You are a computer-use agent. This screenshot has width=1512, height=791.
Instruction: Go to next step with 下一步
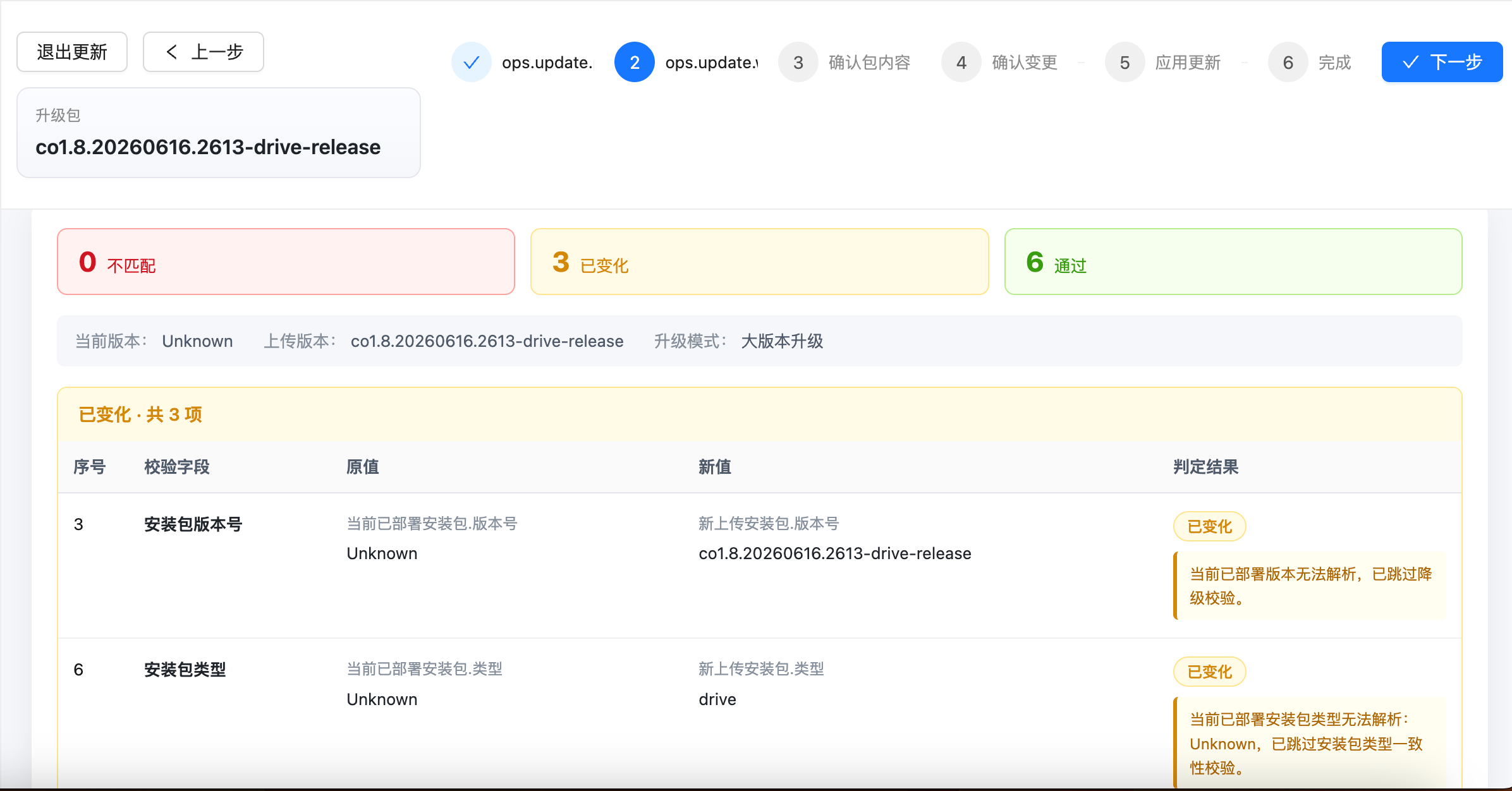(x=1442, y=62)
